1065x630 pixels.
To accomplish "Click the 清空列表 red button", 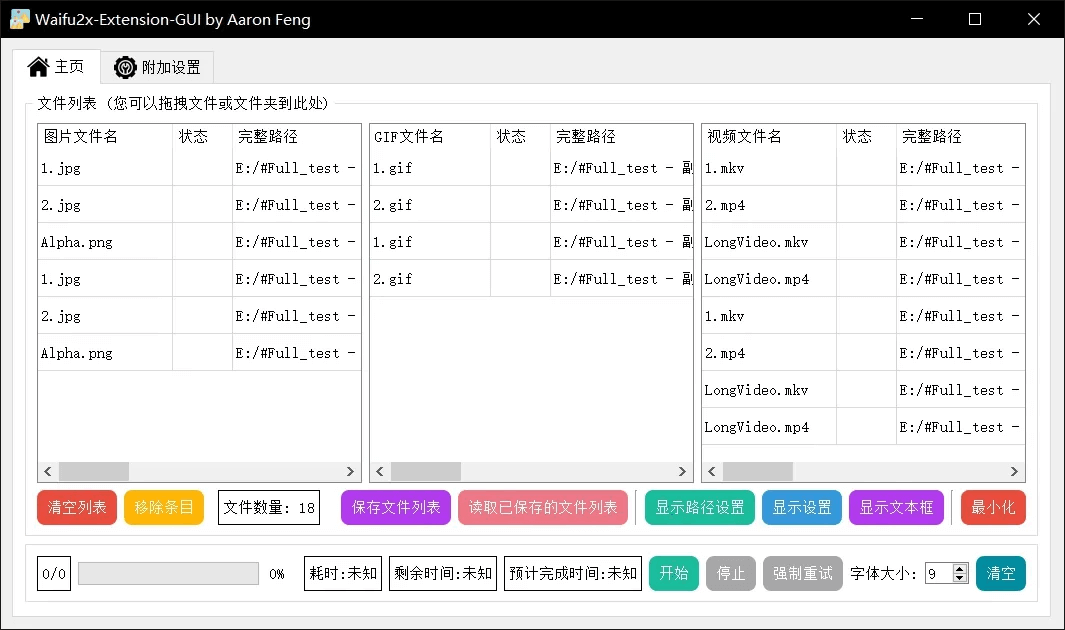I will pyautogui.click(x=77, y=508).
